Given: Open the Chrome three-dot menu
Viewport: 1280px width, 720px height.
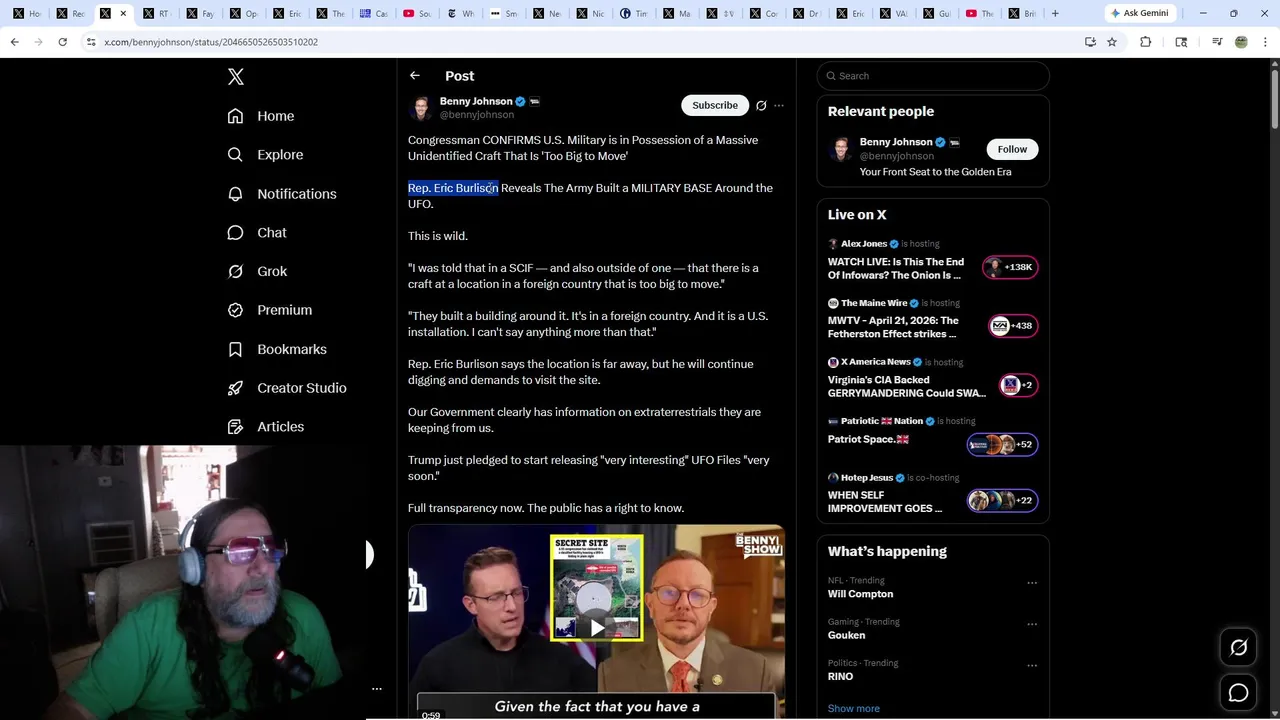Looking at the screenshot, I should point(1265,42).
